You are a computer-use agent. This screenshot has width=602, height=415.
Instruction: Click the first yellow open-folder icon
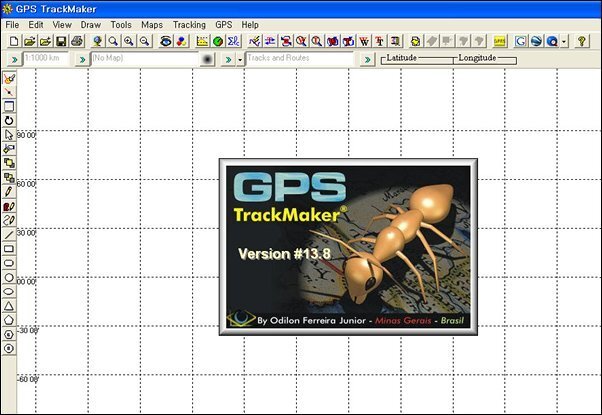[30, 41]
